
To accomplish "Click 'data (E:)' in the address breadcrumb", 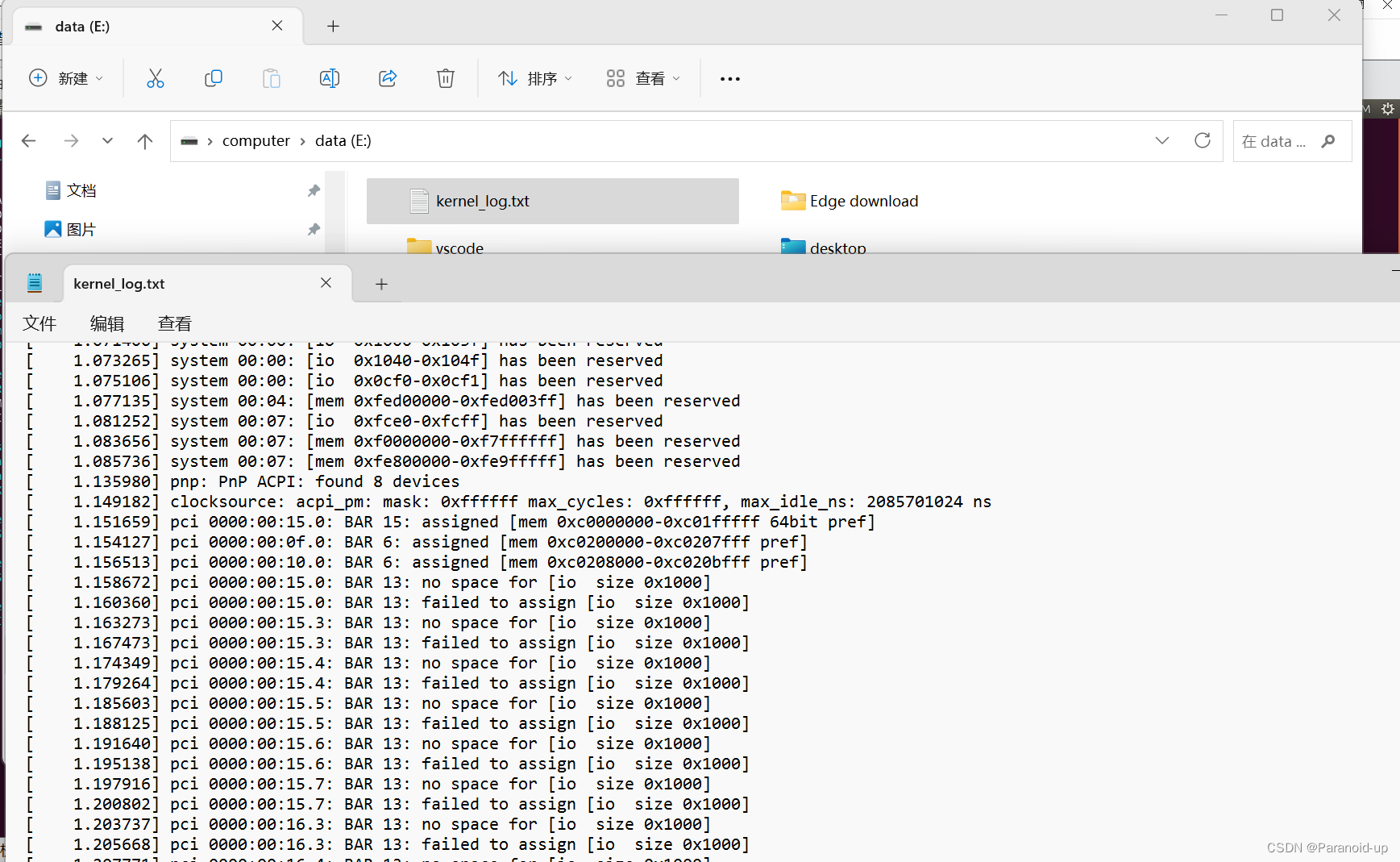I will coord(343,141).
